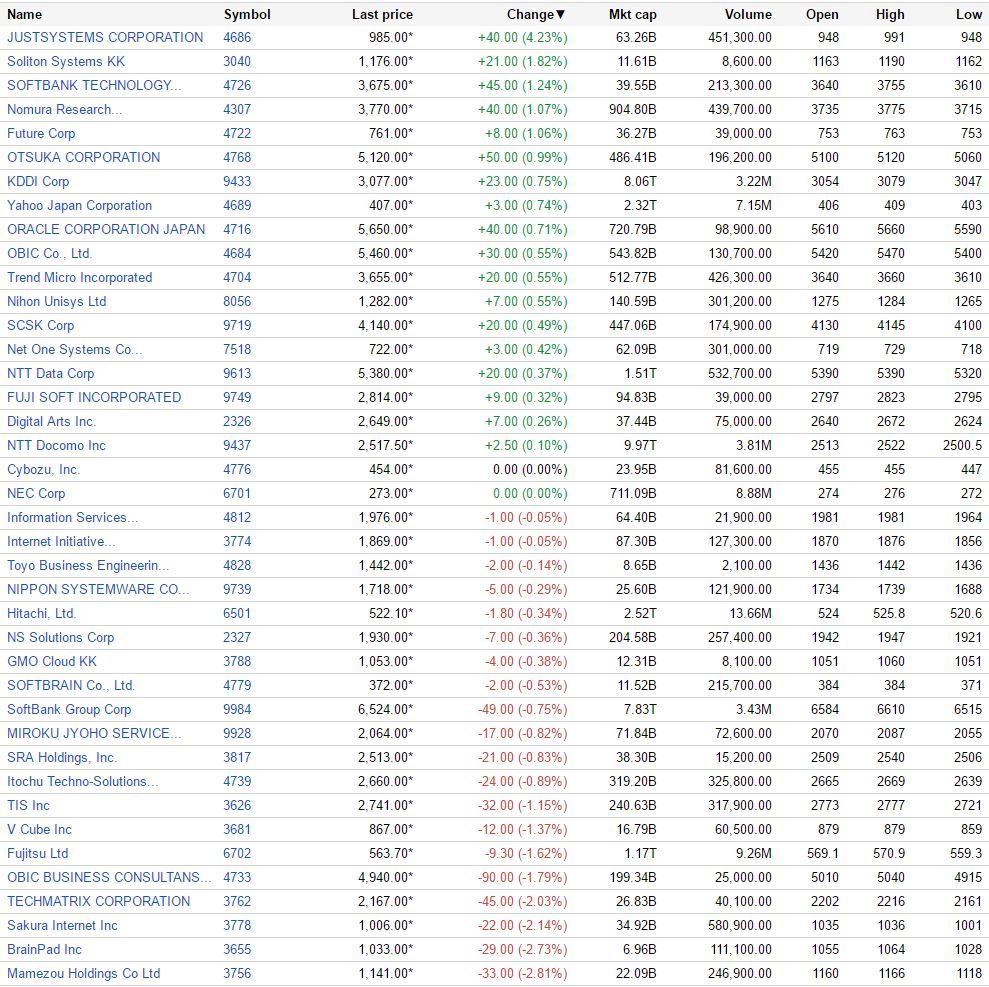Open OTSUKA CORPORATION link
This screenshot has height=987, width=989.
point(84,157)
